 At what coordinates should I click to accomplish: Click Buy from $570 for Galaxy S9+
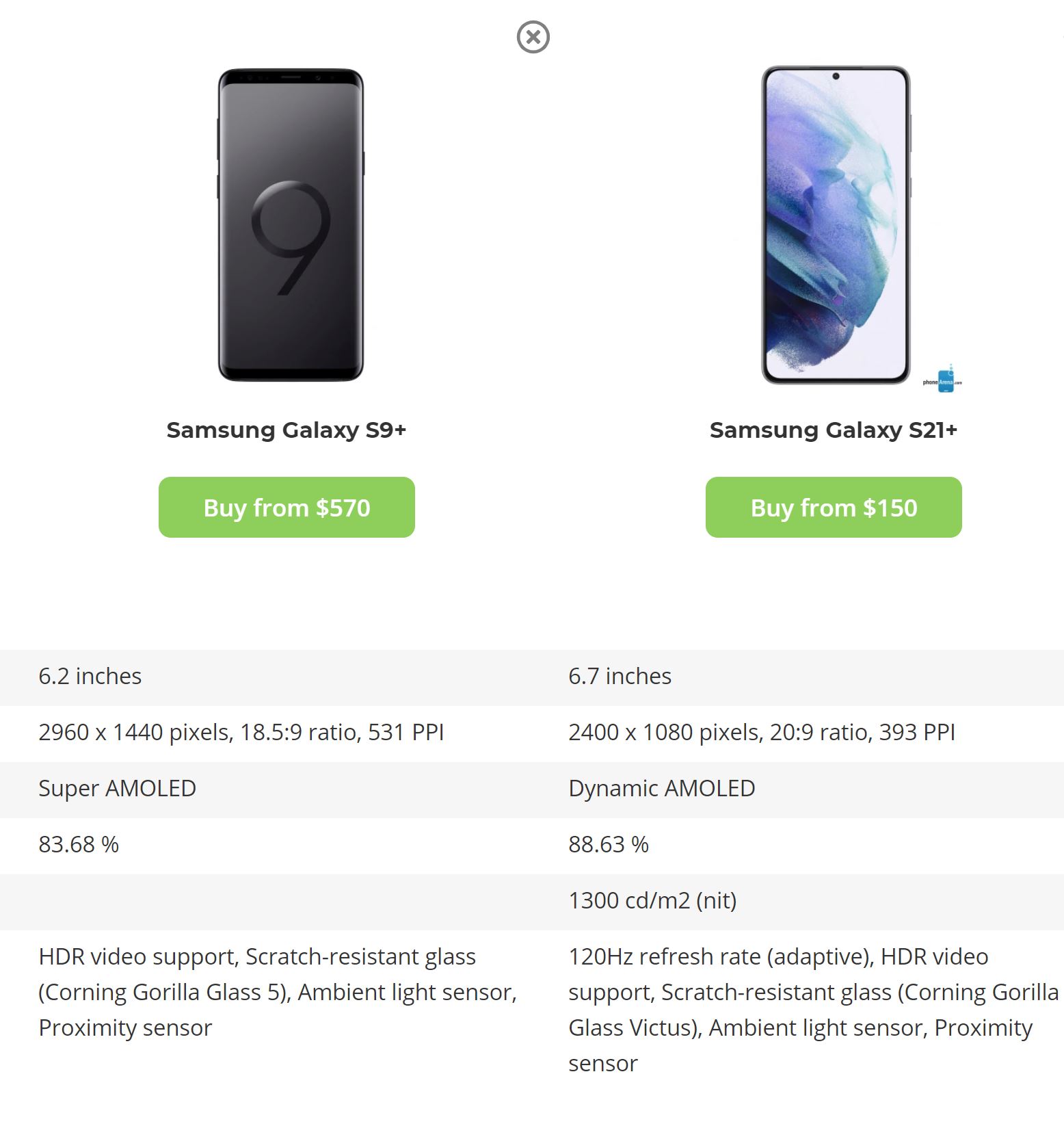(x=287, y=507)
